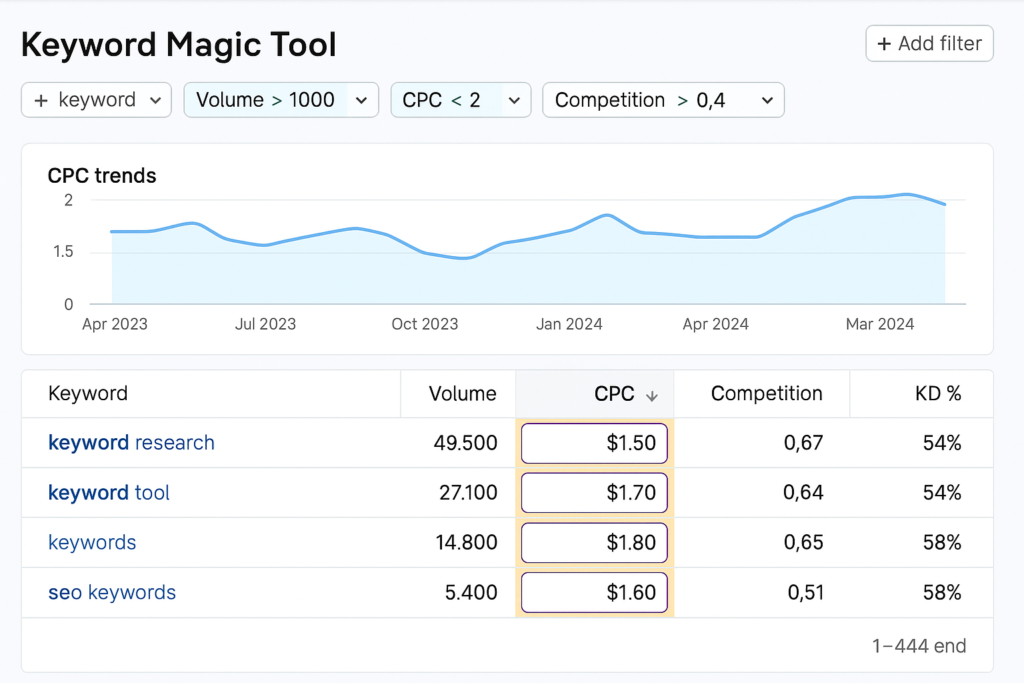Viewport: 1024px width, 683px height.
Task: Click the Jan 2024 axis label
Action: click(x=569, y=325)
